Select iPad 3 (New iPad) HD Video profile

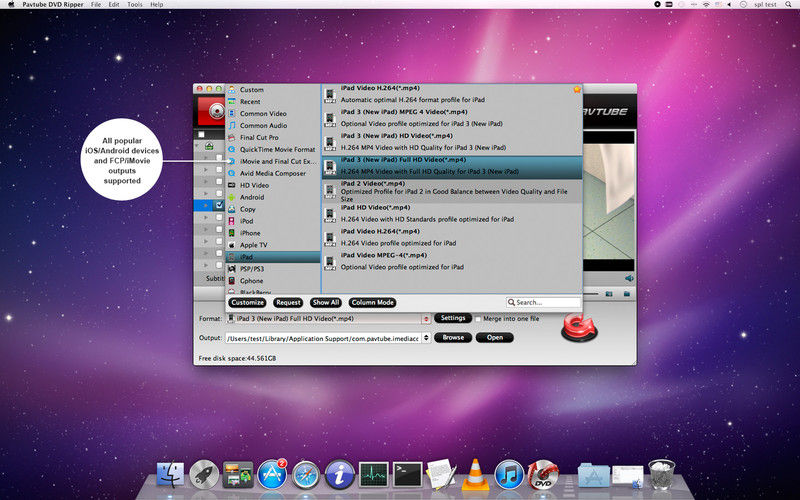click(452, 142)
